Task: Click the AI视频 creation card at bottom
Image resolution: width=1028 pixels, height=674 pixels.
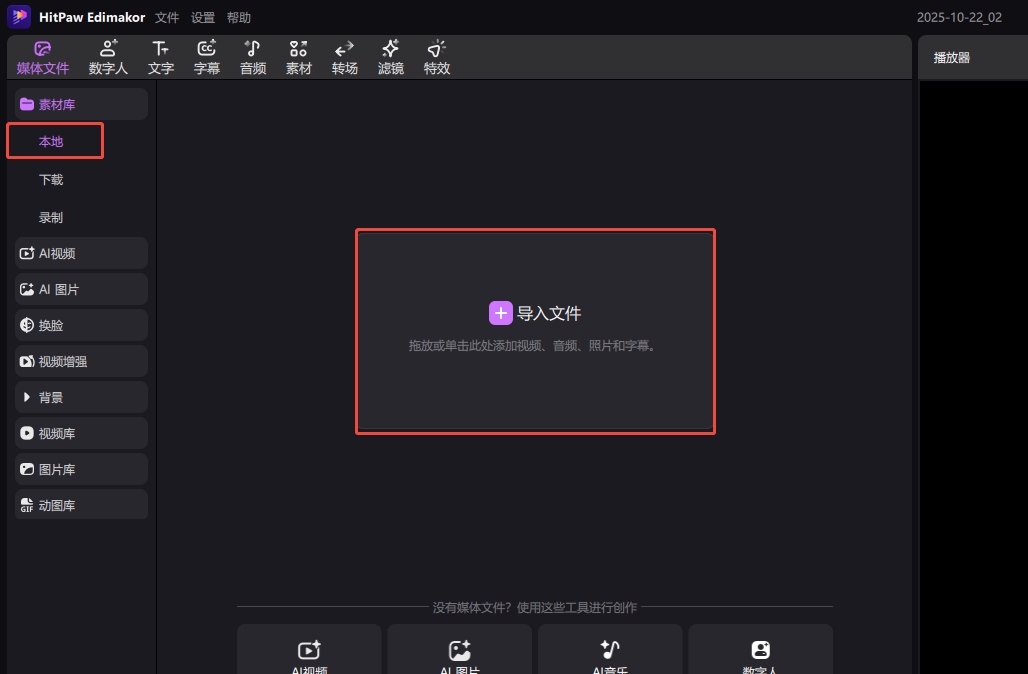Action: (x=309, y=655)
